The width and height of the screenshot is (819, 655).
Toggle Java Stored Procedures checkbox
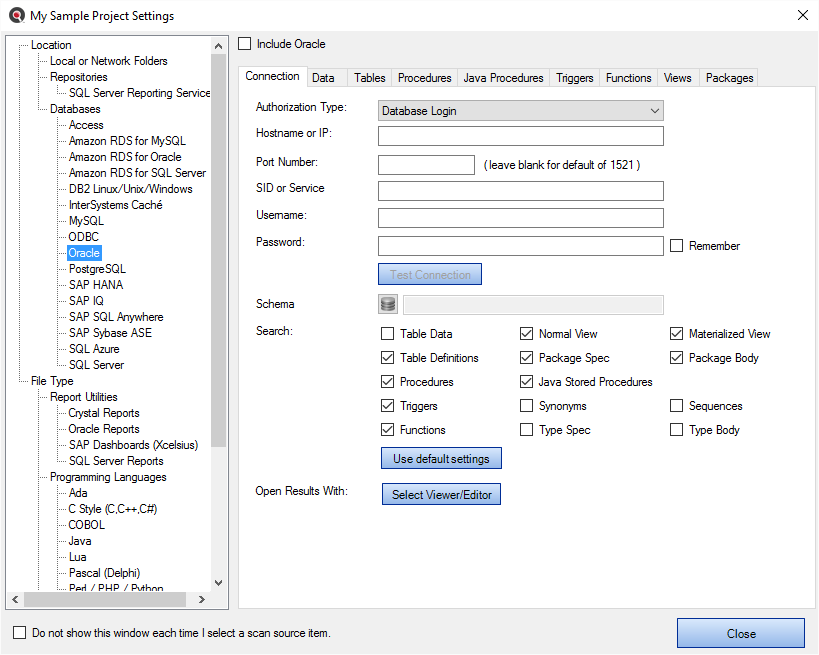526,382
